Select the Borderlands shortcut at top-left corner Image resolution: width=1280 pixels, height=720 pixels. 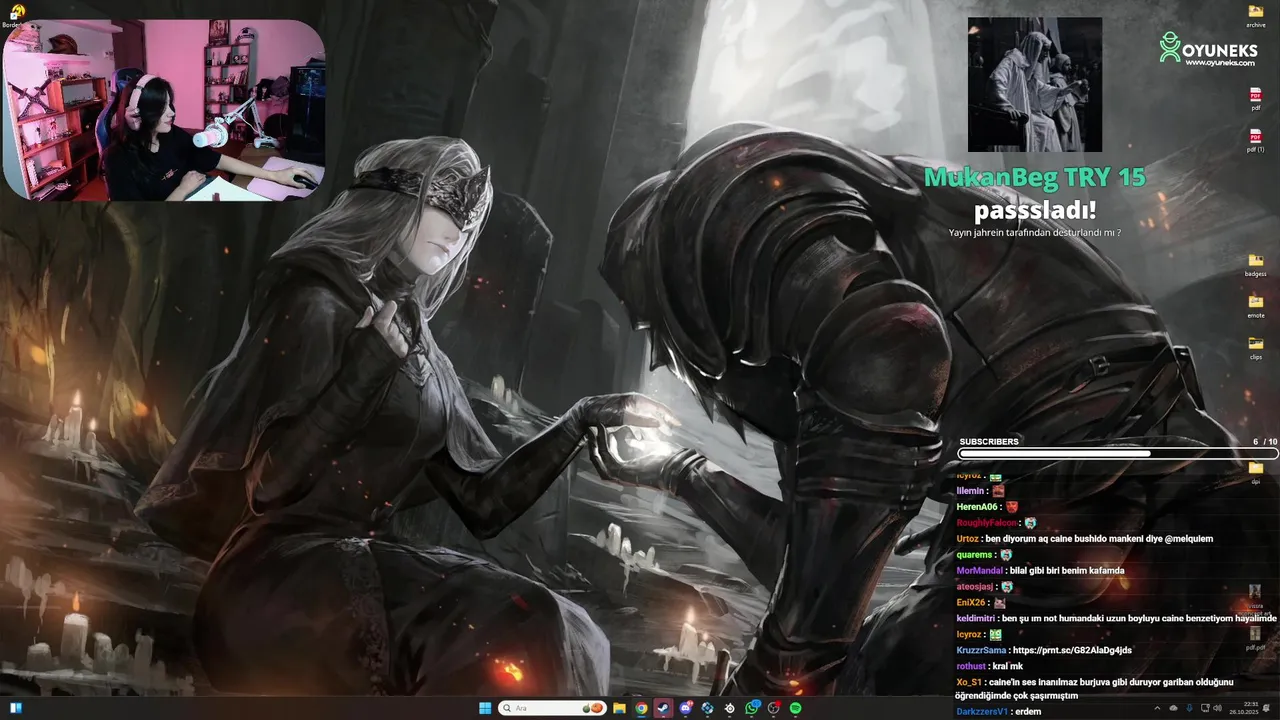[x=16, y=14]
